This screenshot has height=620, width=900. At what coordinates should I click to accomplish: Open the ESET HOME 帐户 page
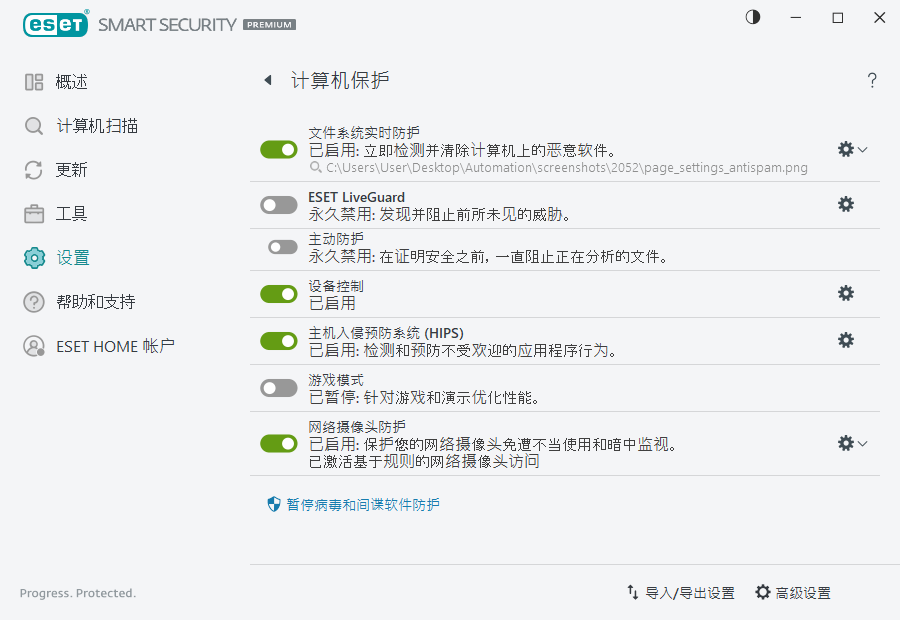33,346
